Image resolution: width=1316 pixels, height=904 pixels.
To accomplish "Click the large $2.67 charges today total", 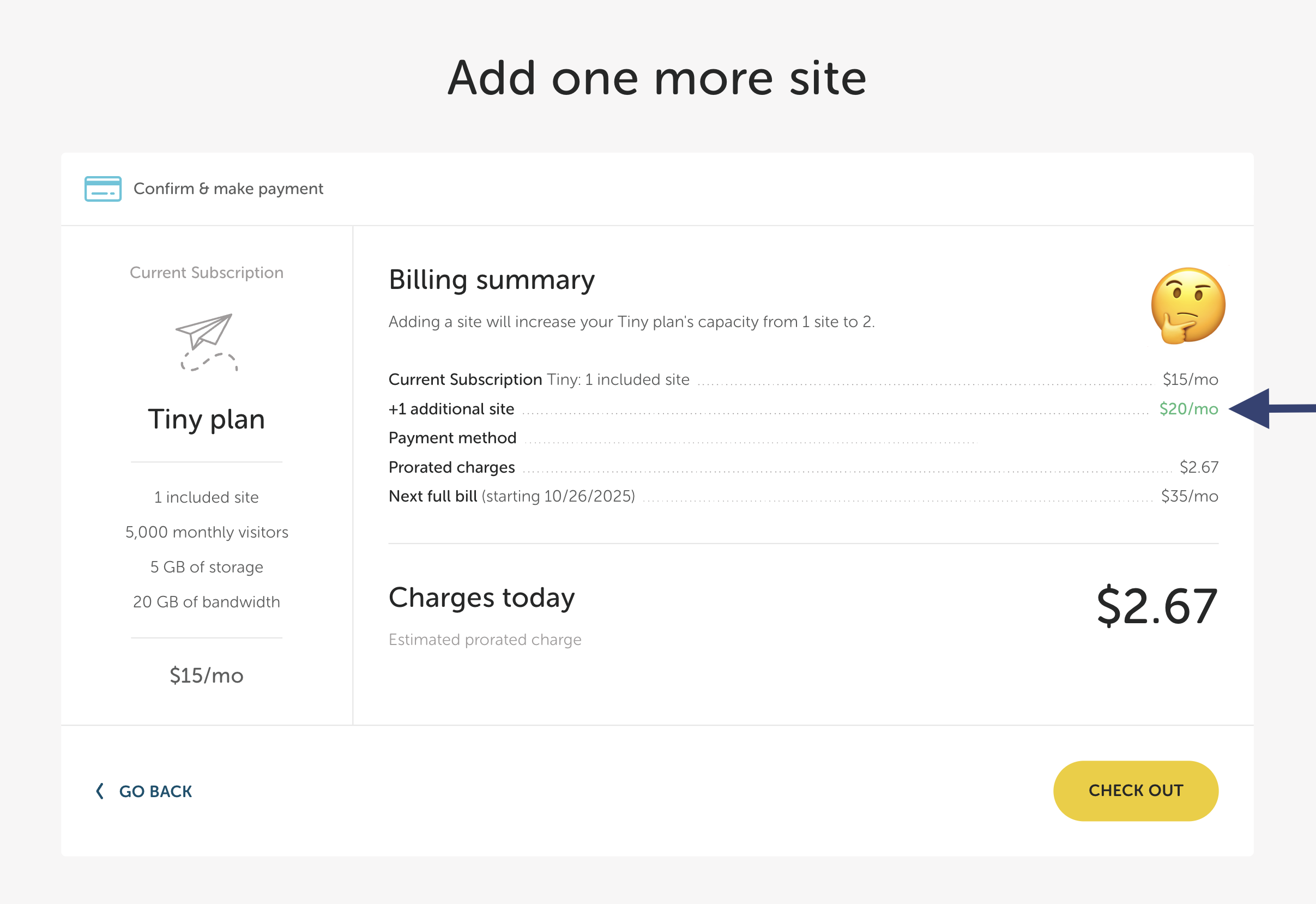I will [1157, 606].
